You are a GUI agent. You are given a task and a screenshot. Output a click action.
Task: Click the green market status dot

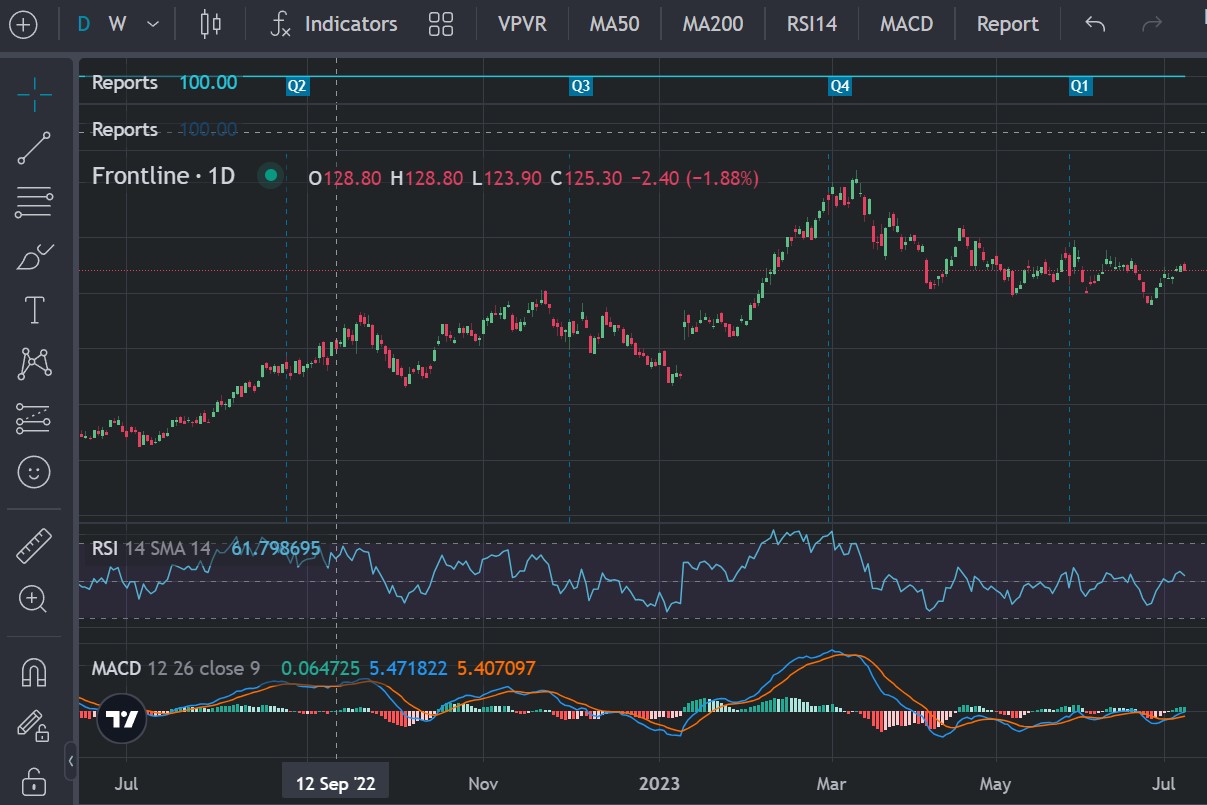270,177
